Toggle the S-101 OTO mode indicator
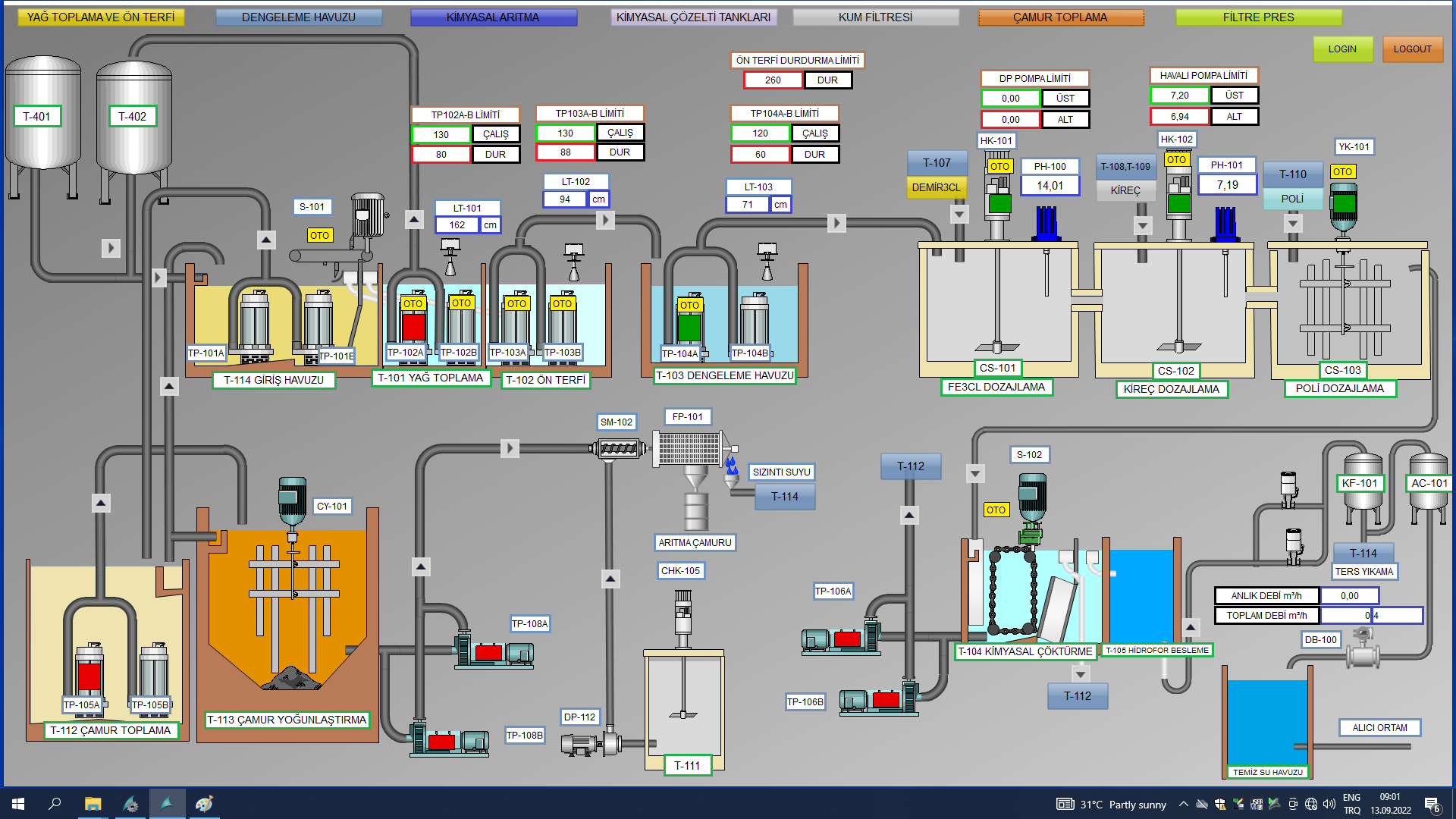This screenshot has height=819, width=1456. (319, 235)
